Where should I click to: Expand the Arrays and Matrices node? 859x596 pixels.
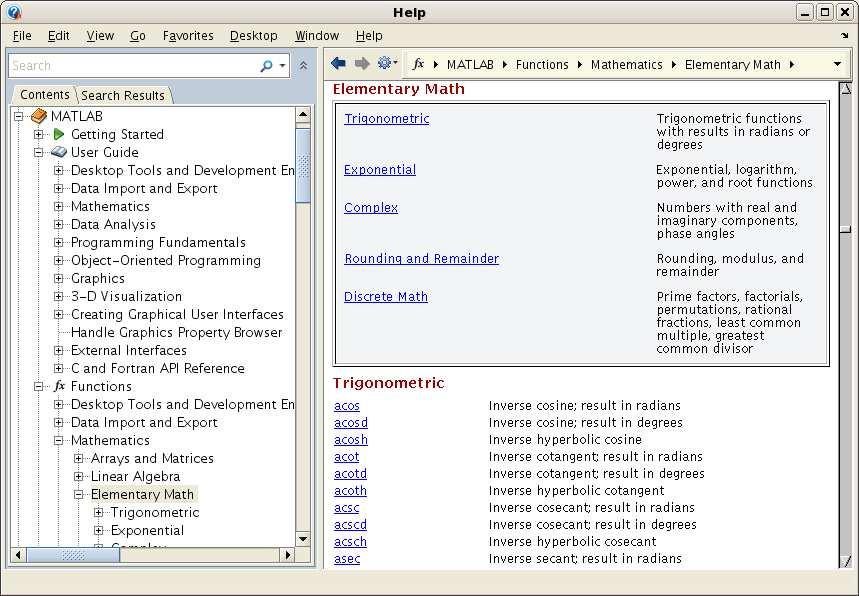click(79, 458)
